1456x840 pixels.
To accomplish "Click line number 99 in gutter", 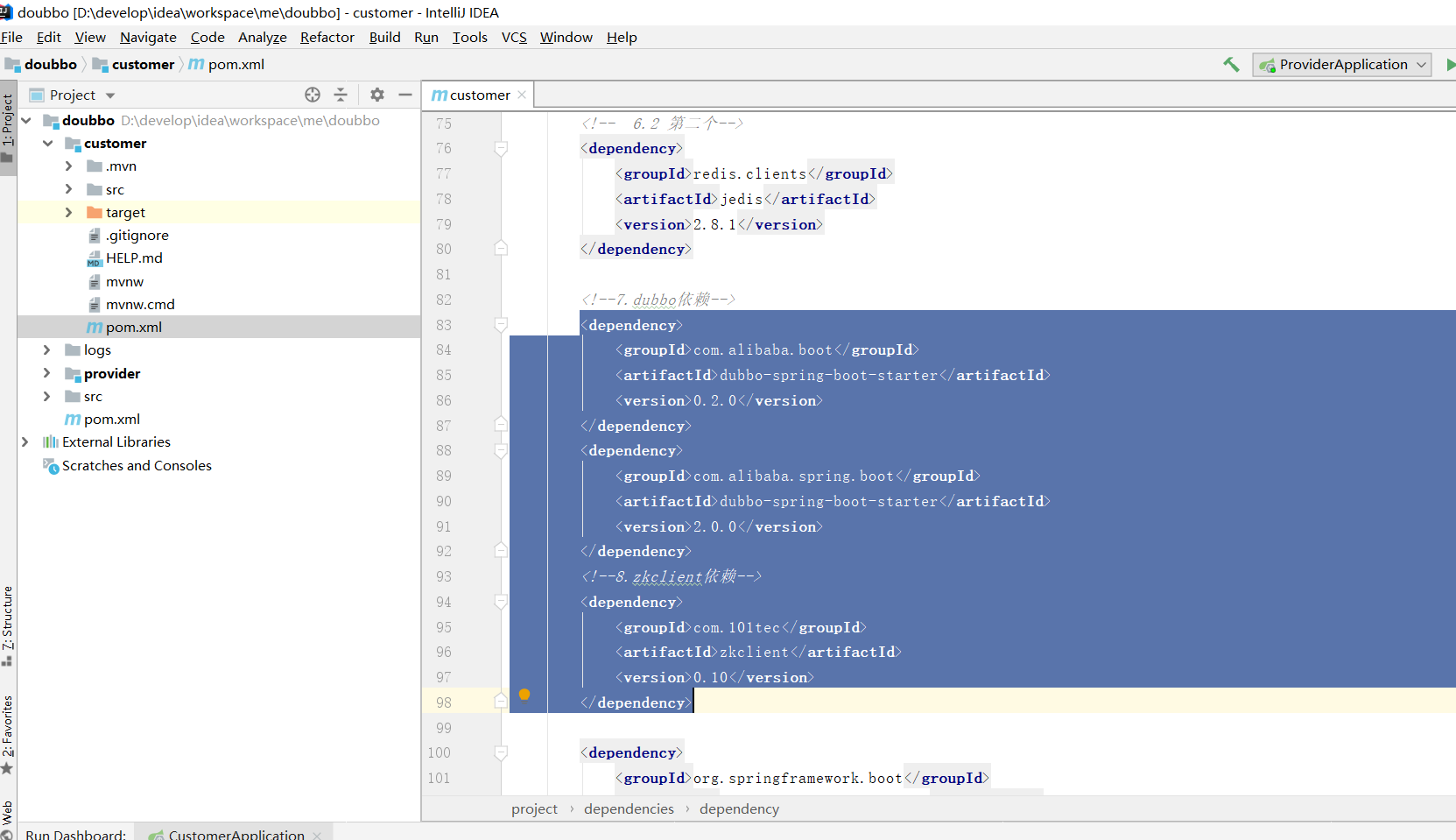I will tap(444, 728).
